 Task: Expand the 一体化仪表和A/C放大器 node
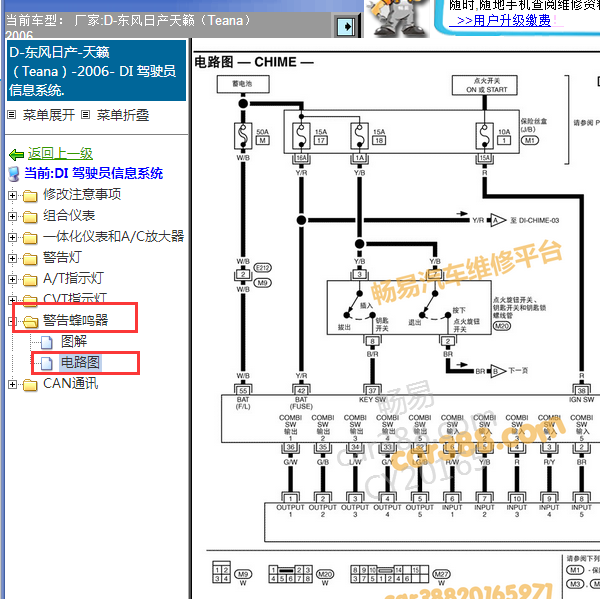[x=12, y=238]
